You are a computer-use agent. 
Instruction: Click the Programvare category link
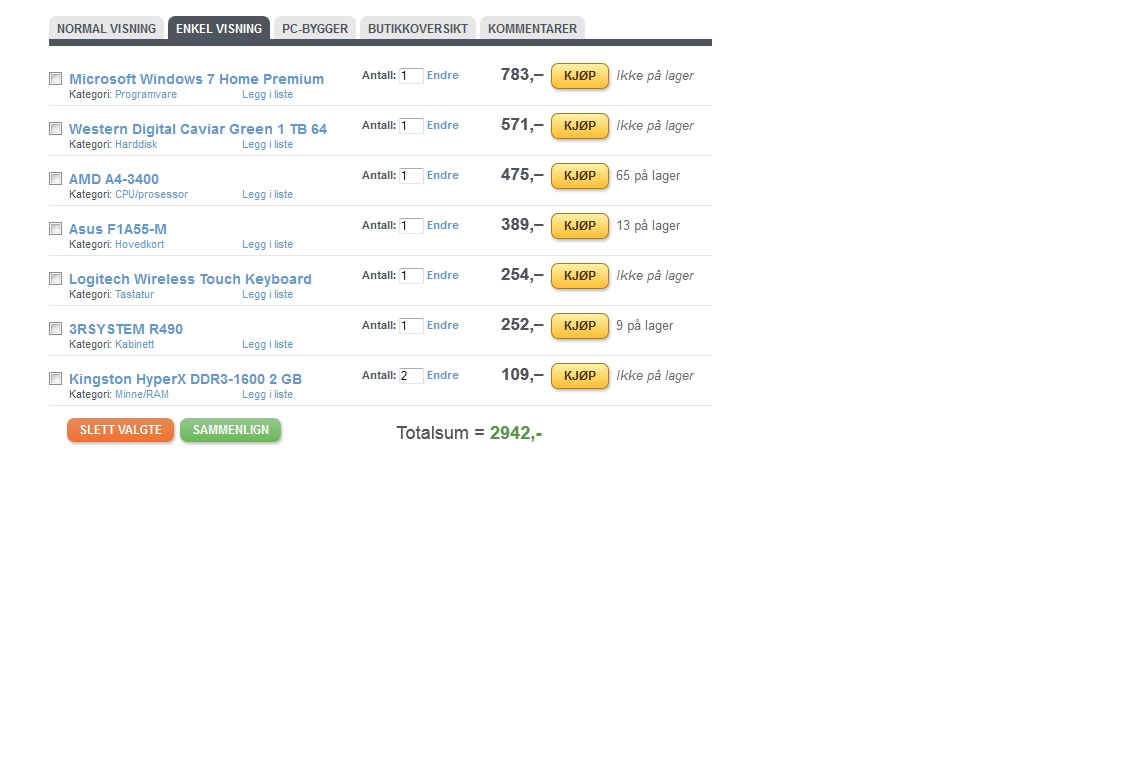tap(146, 95)
